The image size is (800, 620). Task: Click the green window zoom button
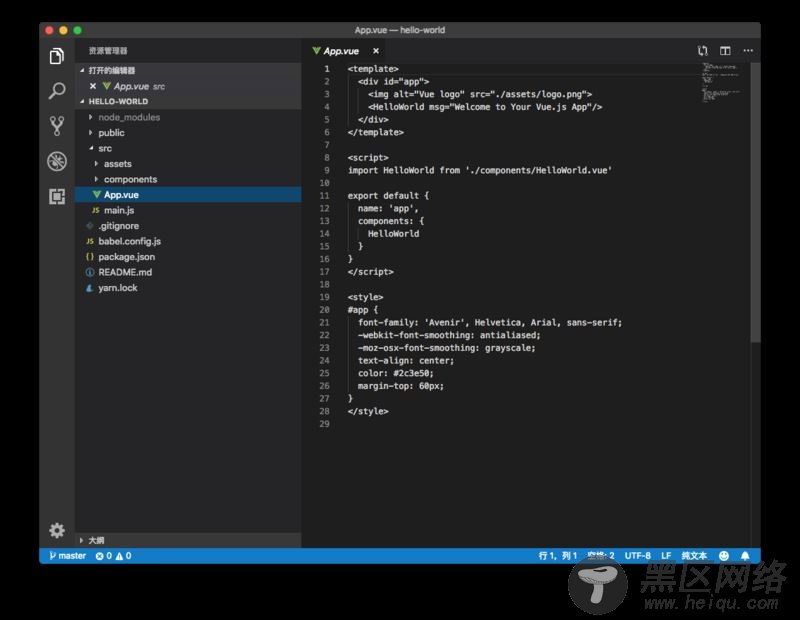pyautogui.click(x=78, y=30)
